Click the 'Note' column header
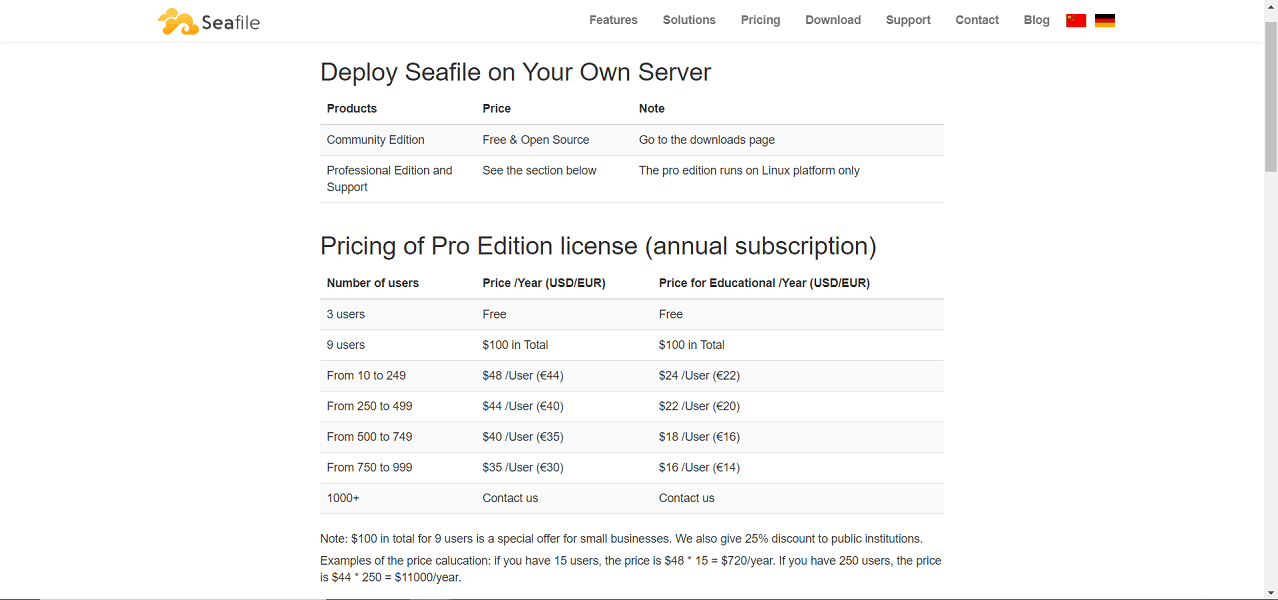Screen dimensions: 1278x600 click(652, 109)
